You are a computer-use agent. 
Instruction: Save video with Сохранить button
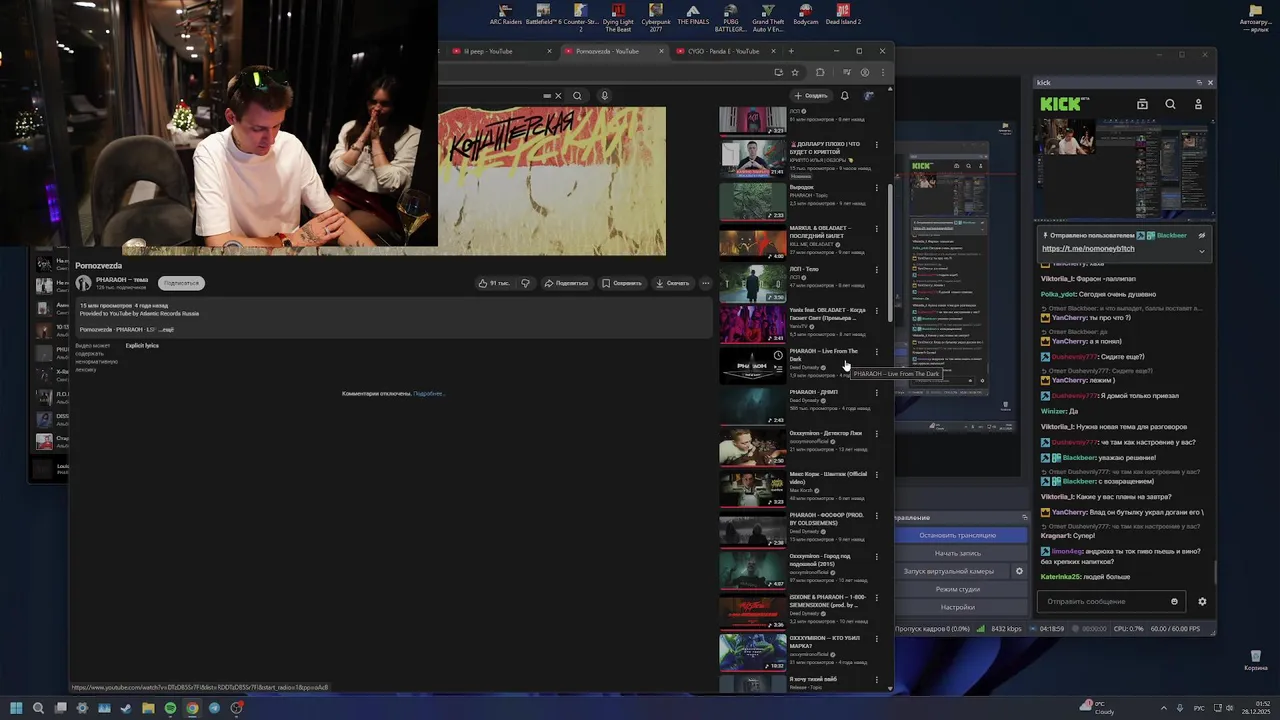pyautogui.click(x=622, y=283)
